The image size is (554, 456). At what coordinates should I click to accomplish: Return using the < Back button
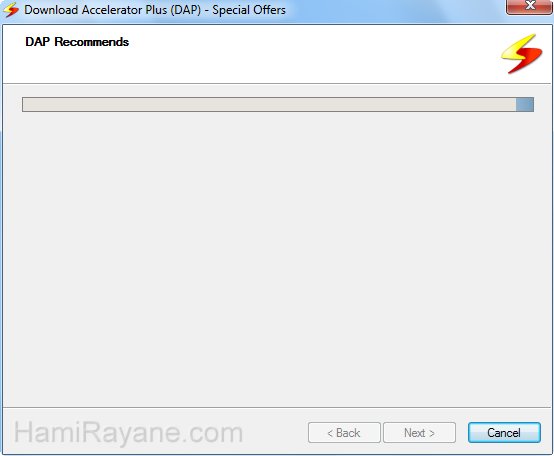pyautogui.click(x=344, y=432)
